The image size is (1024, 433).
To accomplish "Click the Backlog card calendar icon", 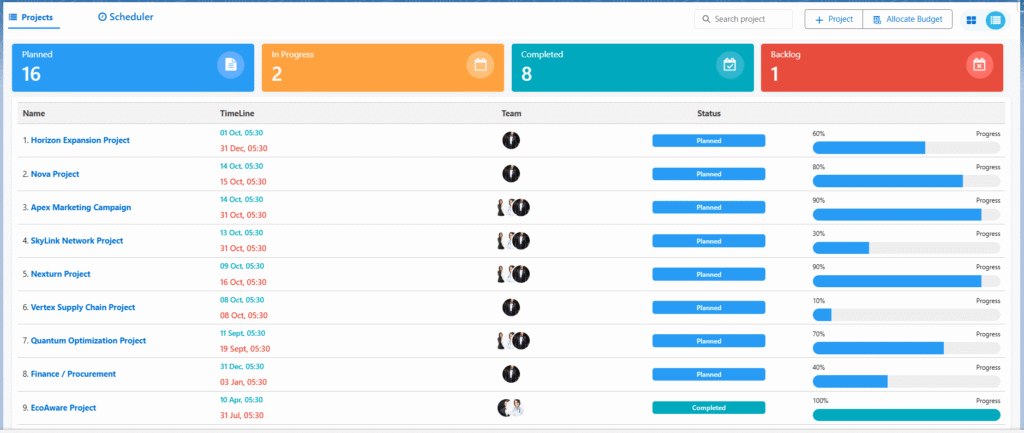I will tap(979, 65).
